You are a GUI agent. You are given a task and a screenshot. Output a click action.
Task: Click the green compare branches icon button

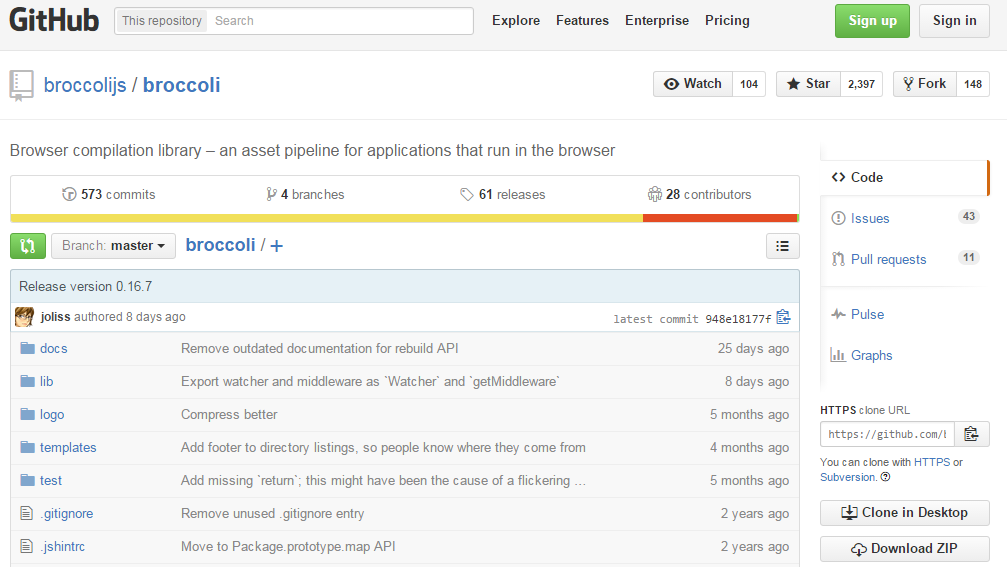[x=28, y=246]
